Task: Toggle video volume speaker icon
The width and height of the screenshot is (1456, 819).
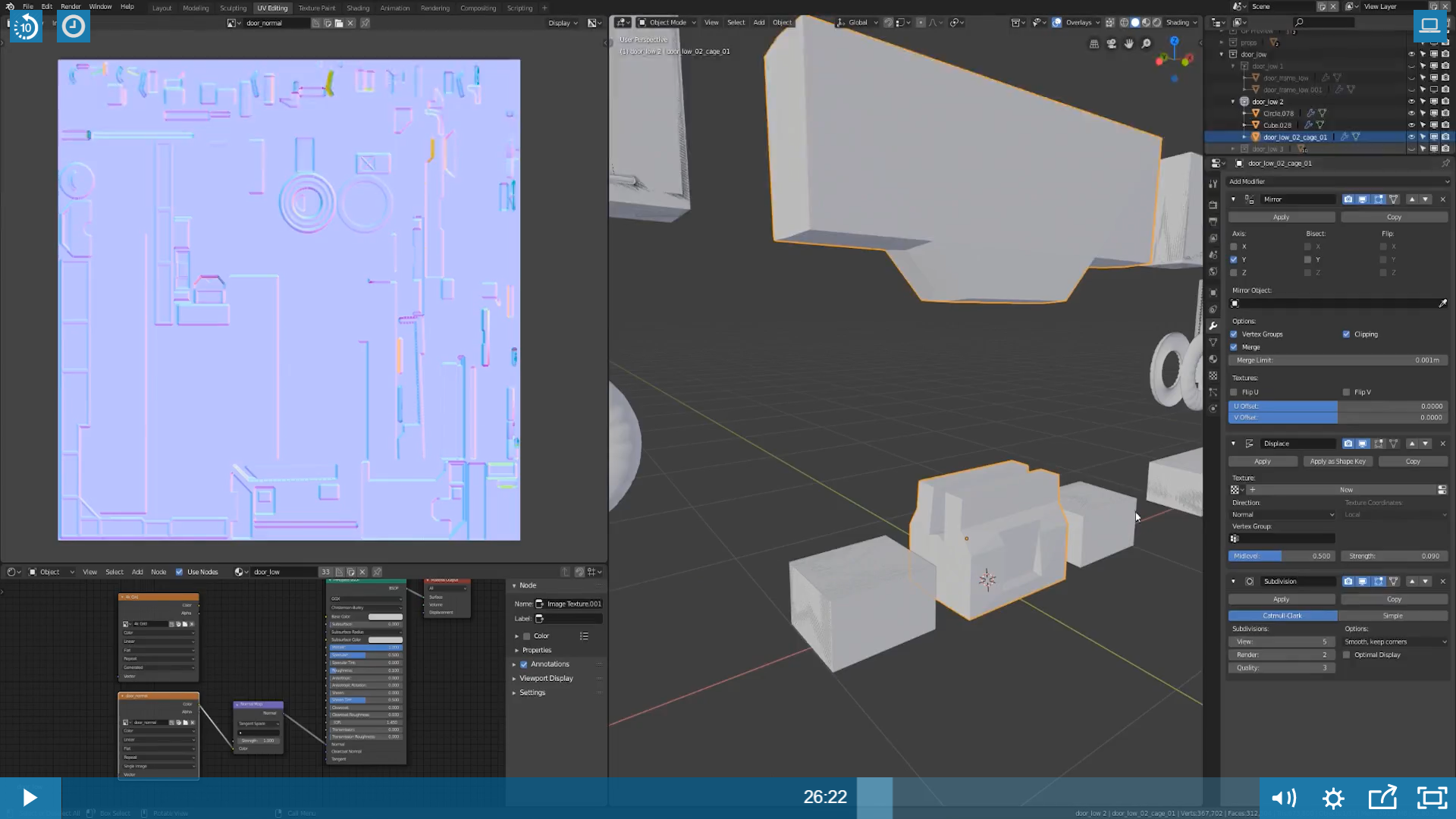Action: [1283, 798]
